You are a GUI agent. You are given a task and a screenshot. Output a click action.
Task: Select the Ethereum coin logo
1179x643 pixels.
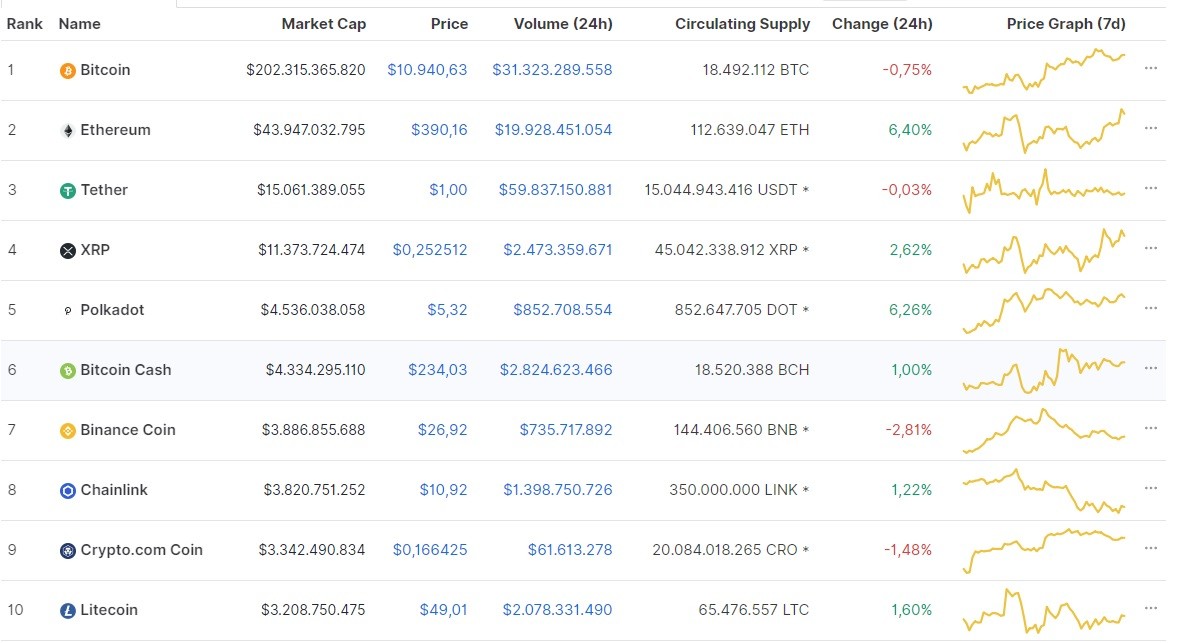(x=67, y=130)
